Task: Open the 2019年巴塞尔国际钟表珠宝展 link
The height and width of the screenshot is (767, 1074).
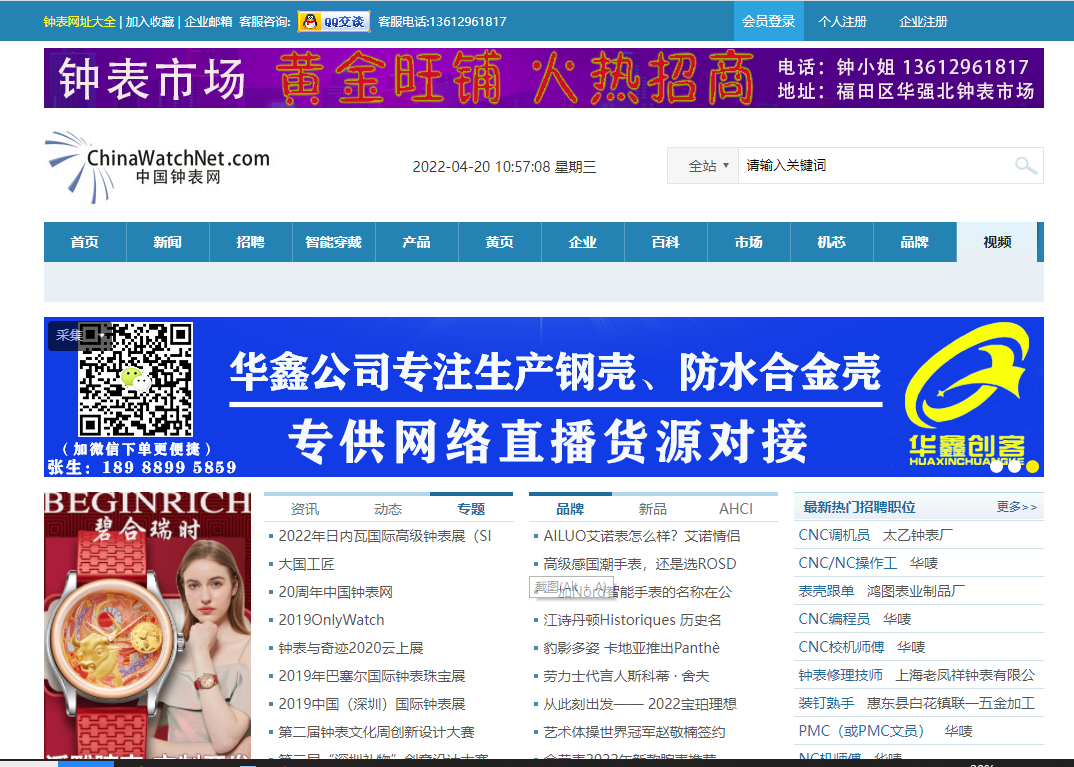Action: point(372,677)
